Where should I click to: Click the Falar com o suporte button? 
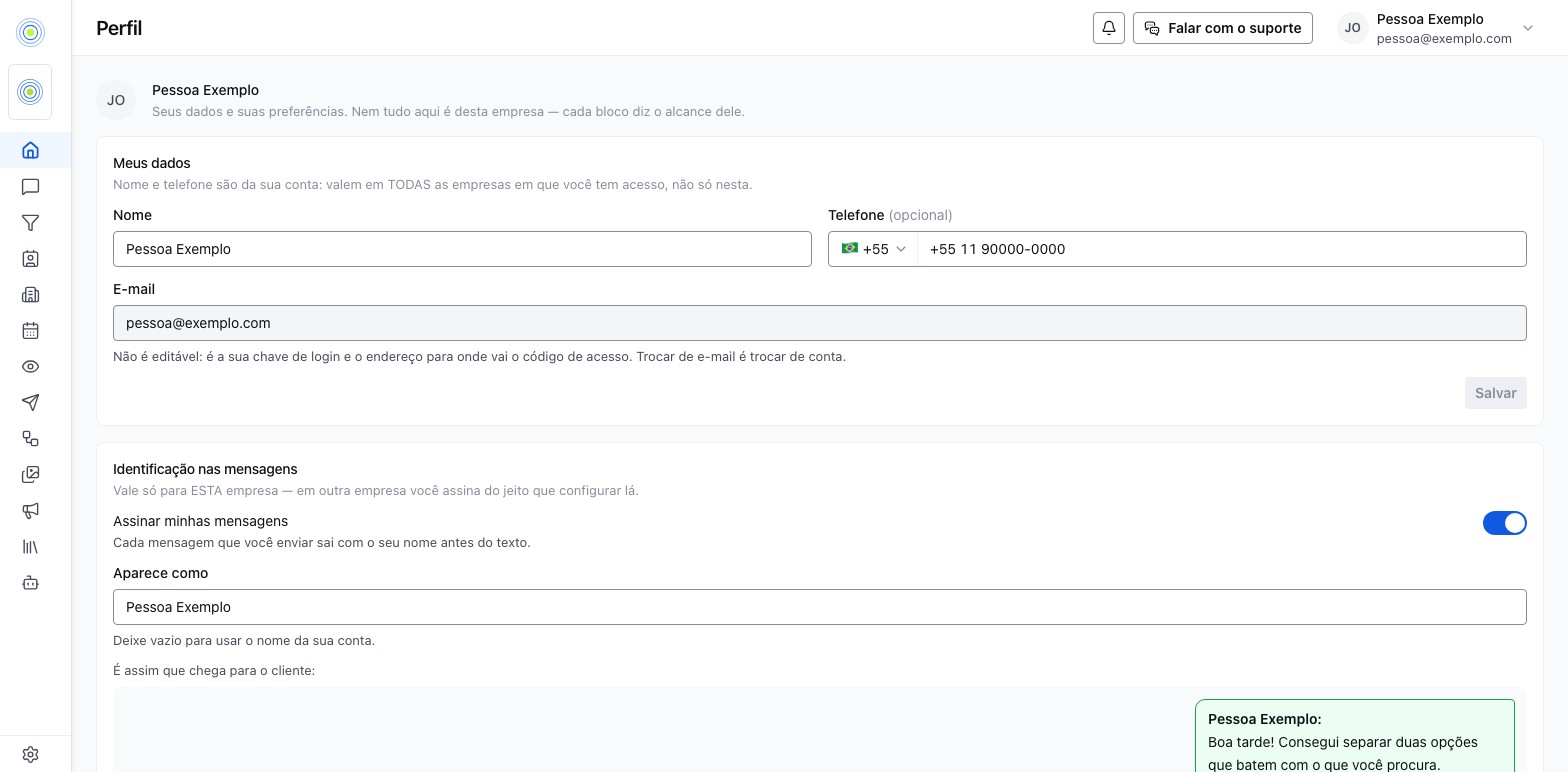pos(1223,28)
